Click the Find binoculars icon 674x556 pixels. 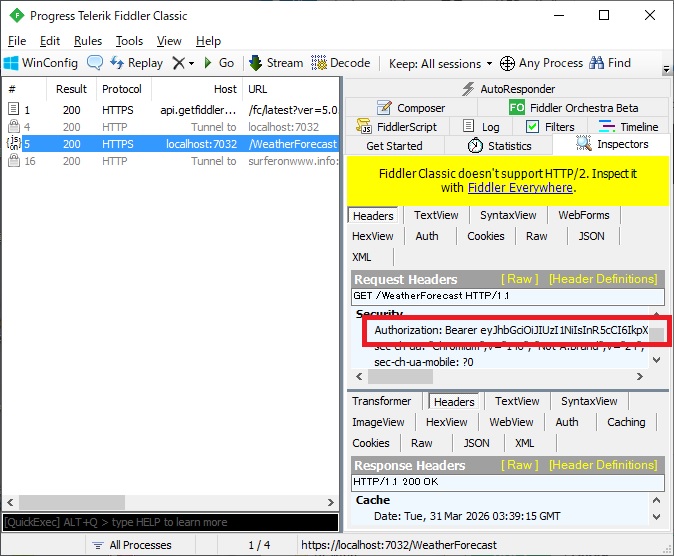(x=597, y=63)
